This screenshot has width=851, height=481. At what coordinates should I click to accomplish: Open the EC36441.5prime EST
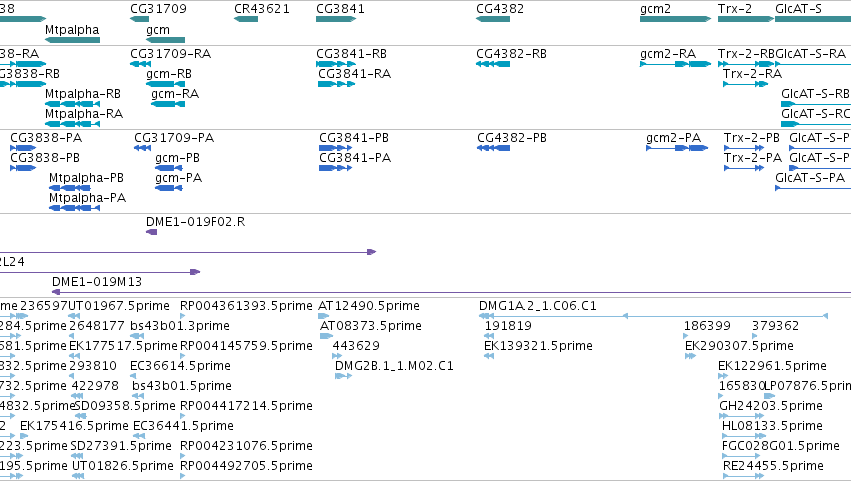(139, 436)
